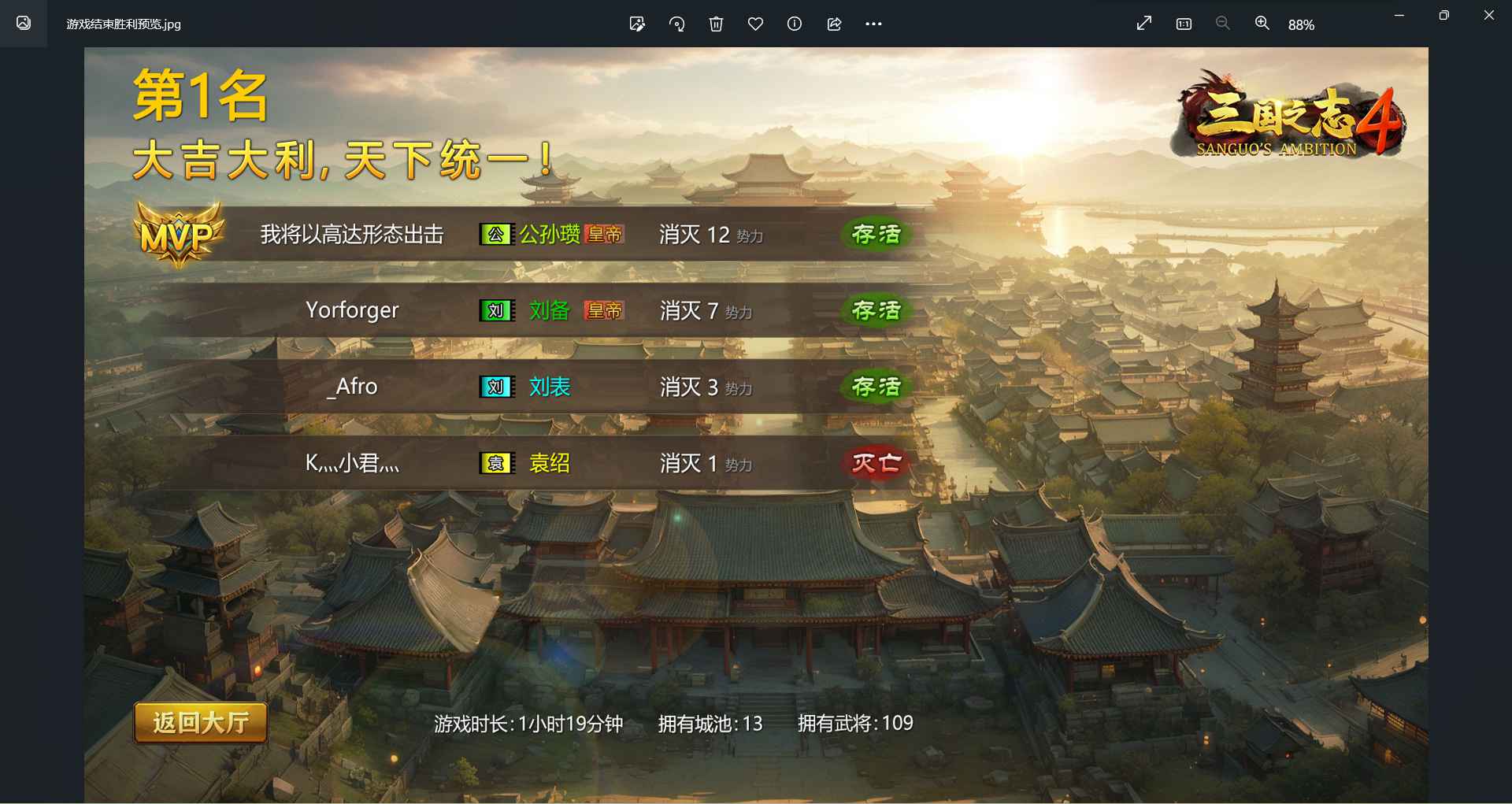Rotate the image with rotate icon
Viewport: 1512px width, 804px height.
676,24
